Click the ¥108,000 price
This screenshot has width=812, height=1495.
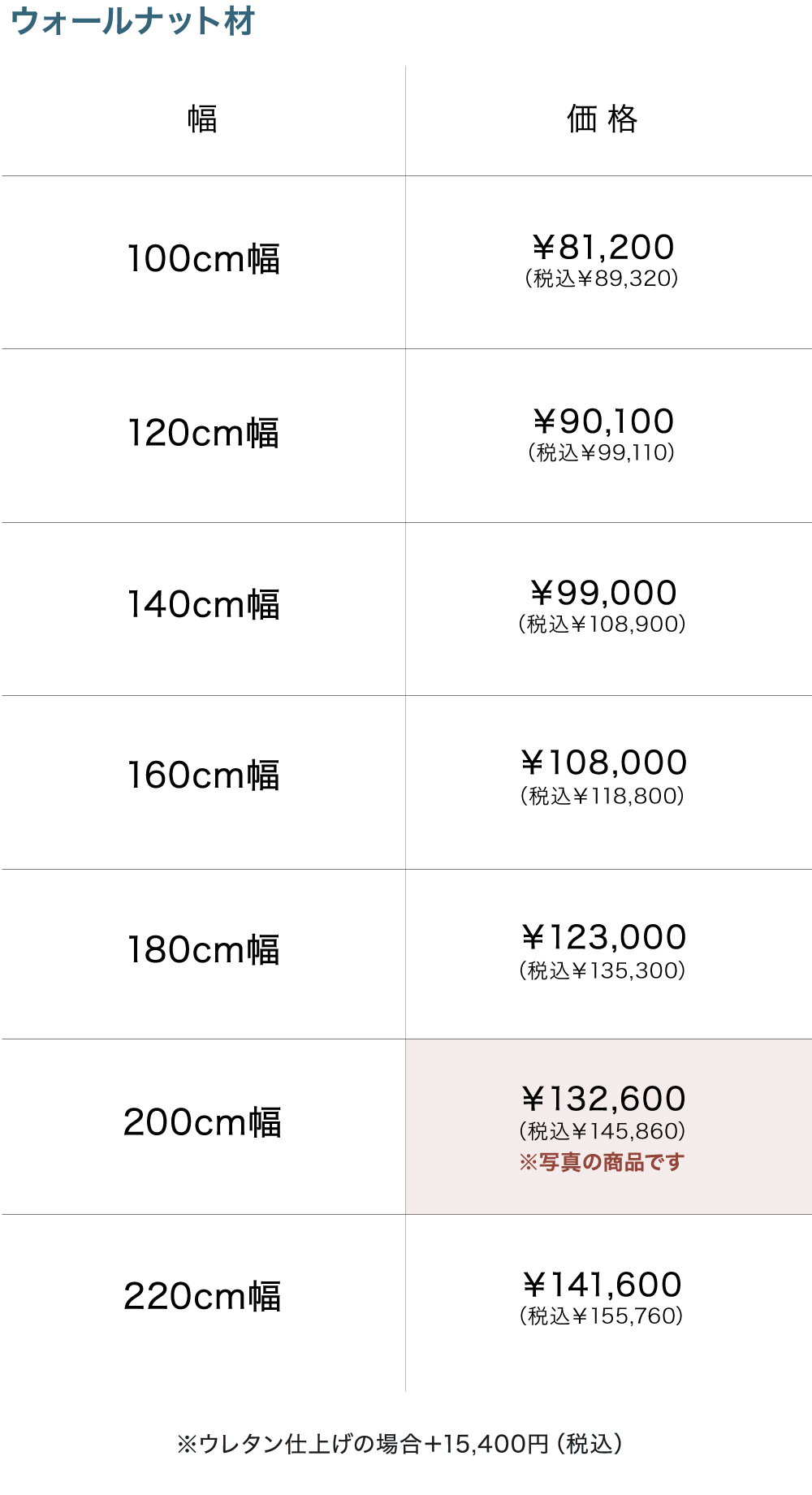[x=603, y=763]
